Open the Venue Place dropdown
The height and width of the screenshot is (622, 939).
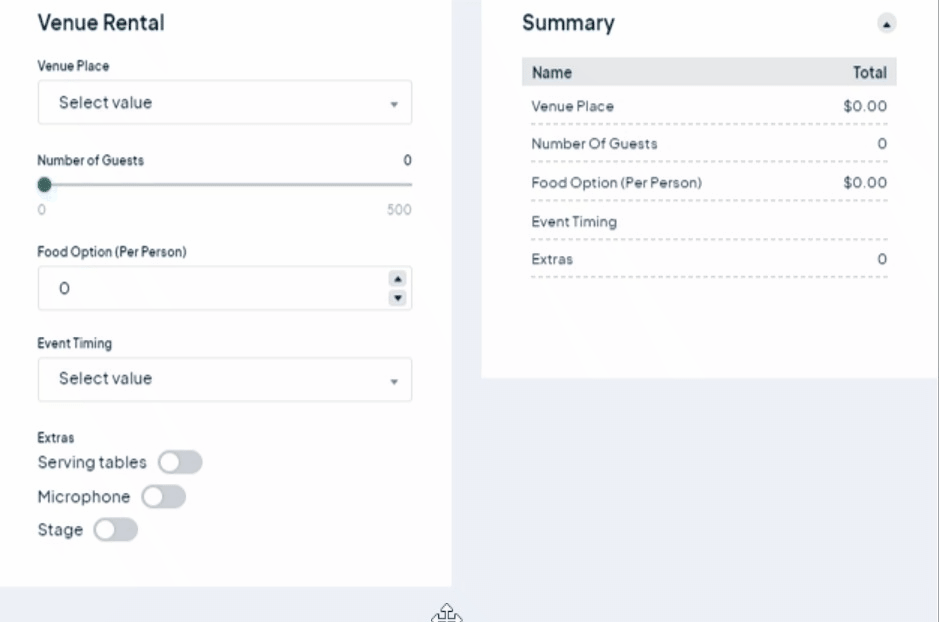(x=224, y=103)
